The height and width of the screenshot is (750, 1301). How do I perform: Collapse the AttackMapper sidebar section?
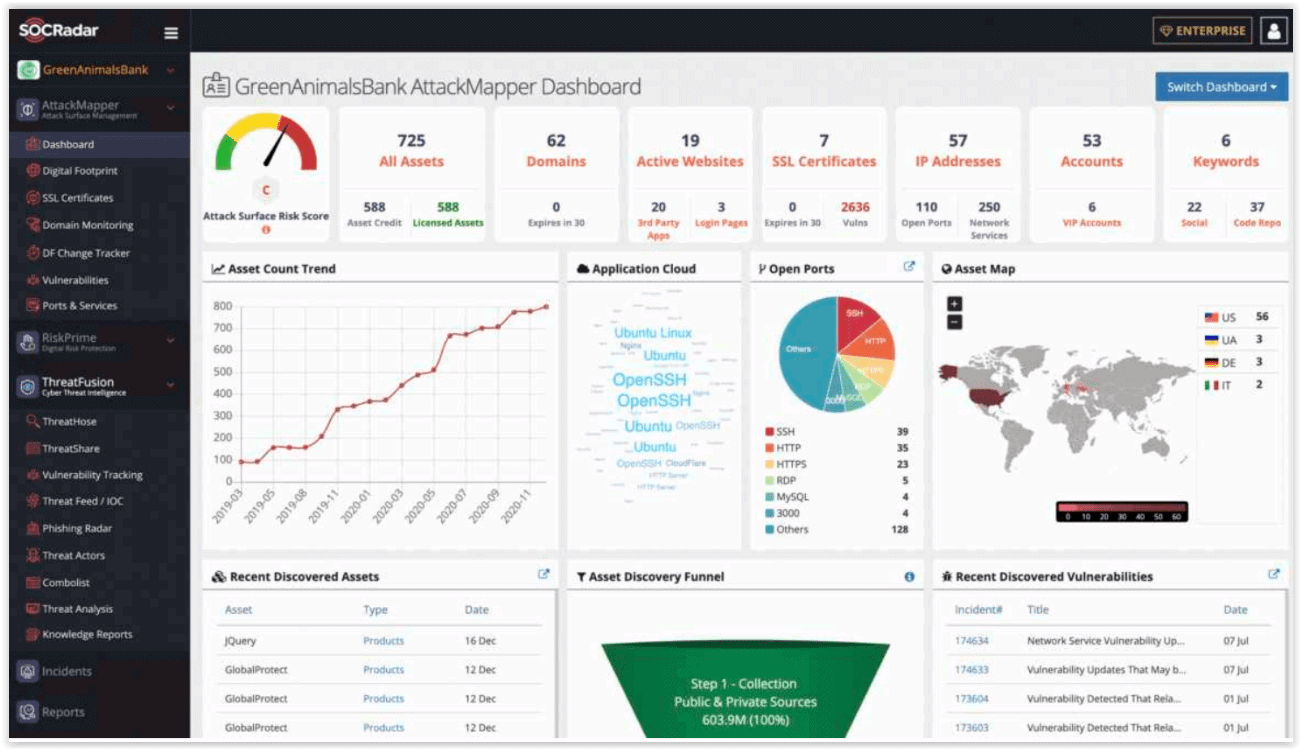[x=169, y=107]
